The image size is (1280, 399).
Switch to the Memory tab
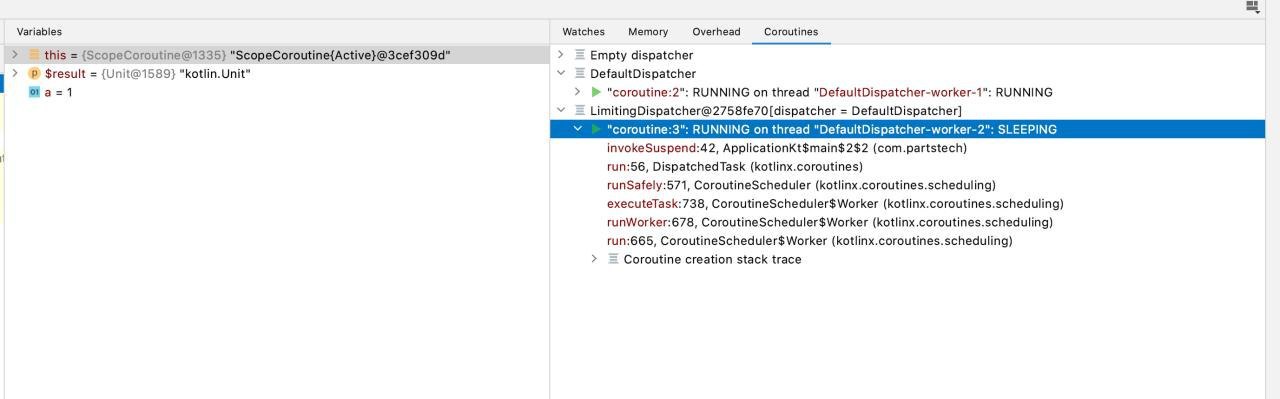(x=648, y=32)
